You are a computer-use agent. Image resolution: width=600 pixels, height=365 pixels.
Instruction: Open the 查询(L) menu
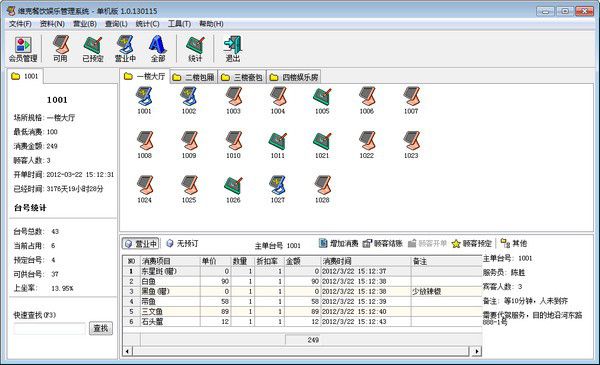(x=116, y=24)
